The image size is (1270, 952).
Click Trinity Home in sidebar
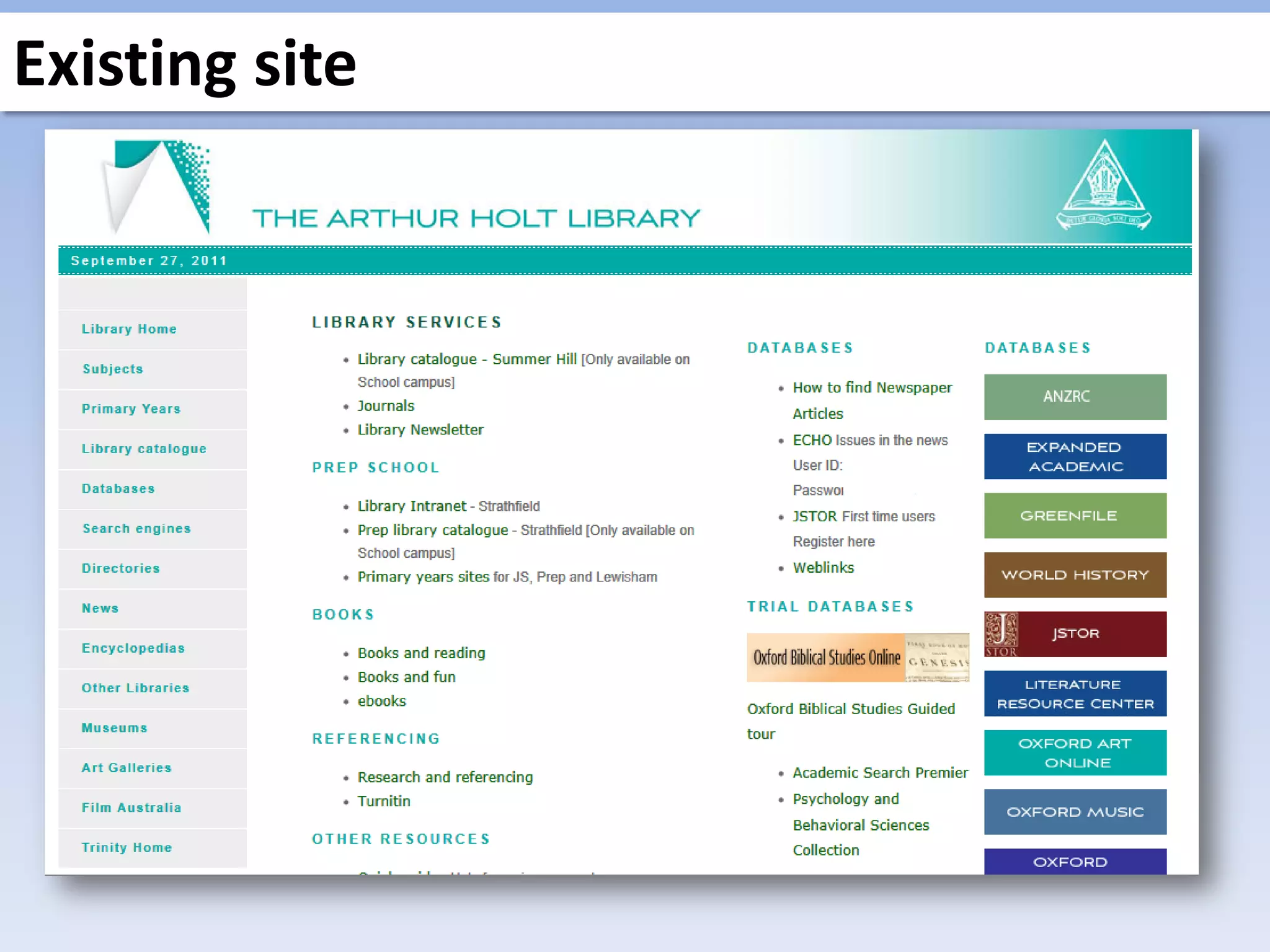tap(127, 848)
